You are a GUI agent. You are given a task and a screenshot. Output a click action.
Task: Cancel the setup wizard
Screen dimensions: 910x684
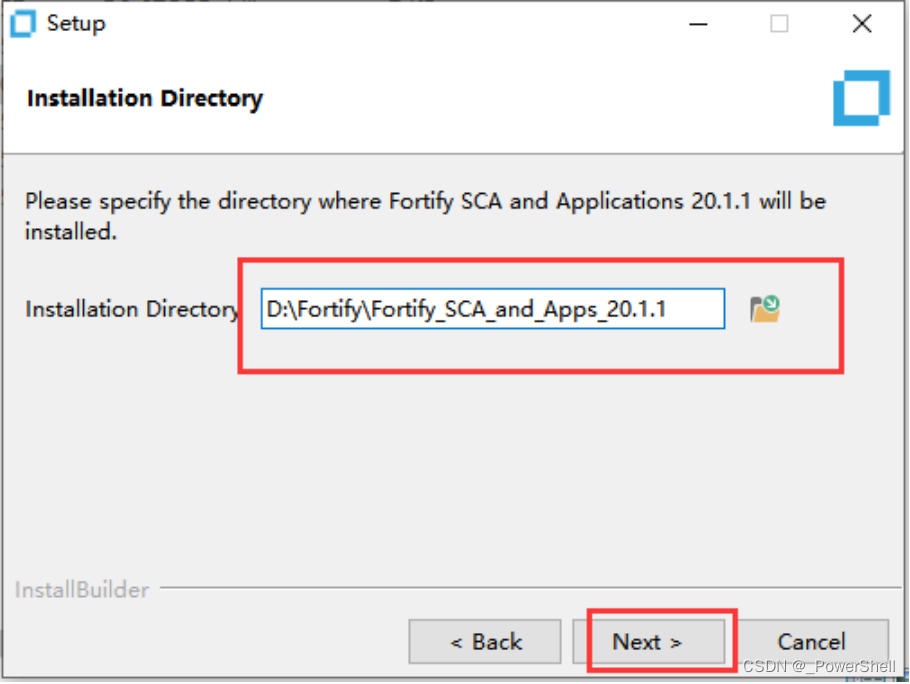[812, 642]
